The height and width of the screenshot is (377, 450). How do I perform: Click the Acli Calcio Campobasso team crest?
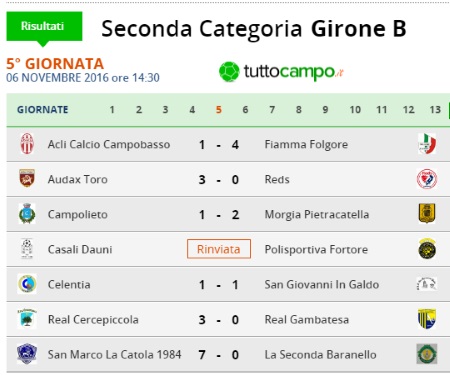[27, 144]
